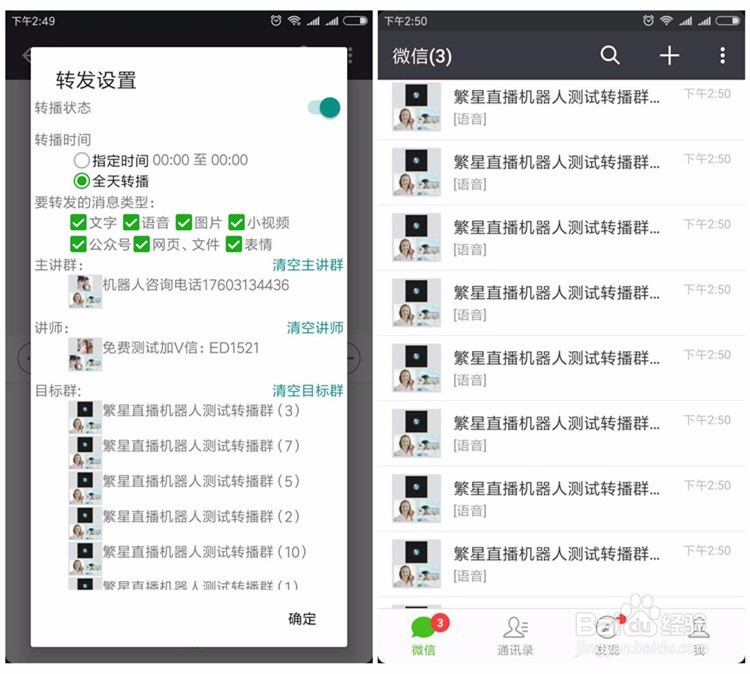Screen dimensions: 750x674
Task: Click alarm icon in right phone status bar
Action: [648, 21]
